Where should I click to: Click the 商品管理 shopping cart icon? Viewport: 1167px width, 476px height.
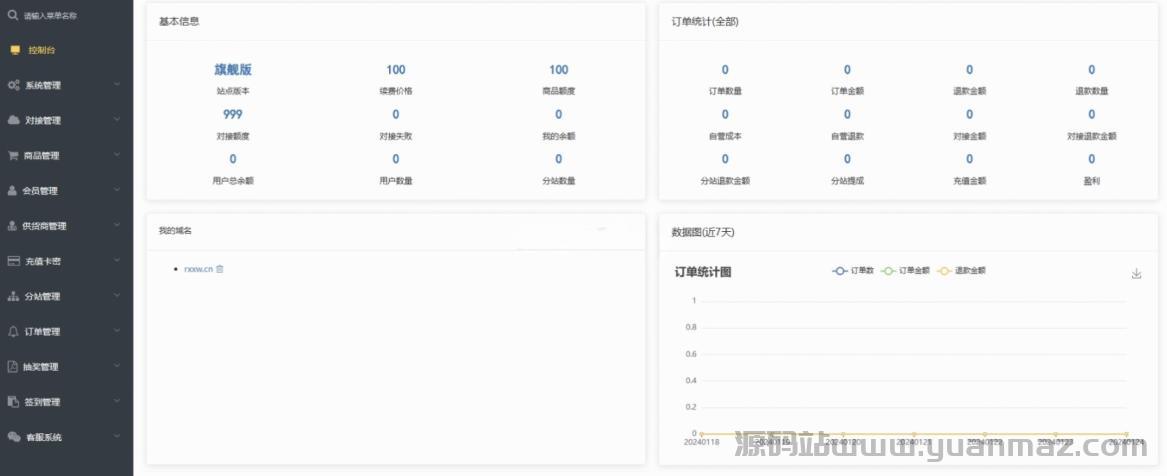pyautogui.click(x=13, y=156)
